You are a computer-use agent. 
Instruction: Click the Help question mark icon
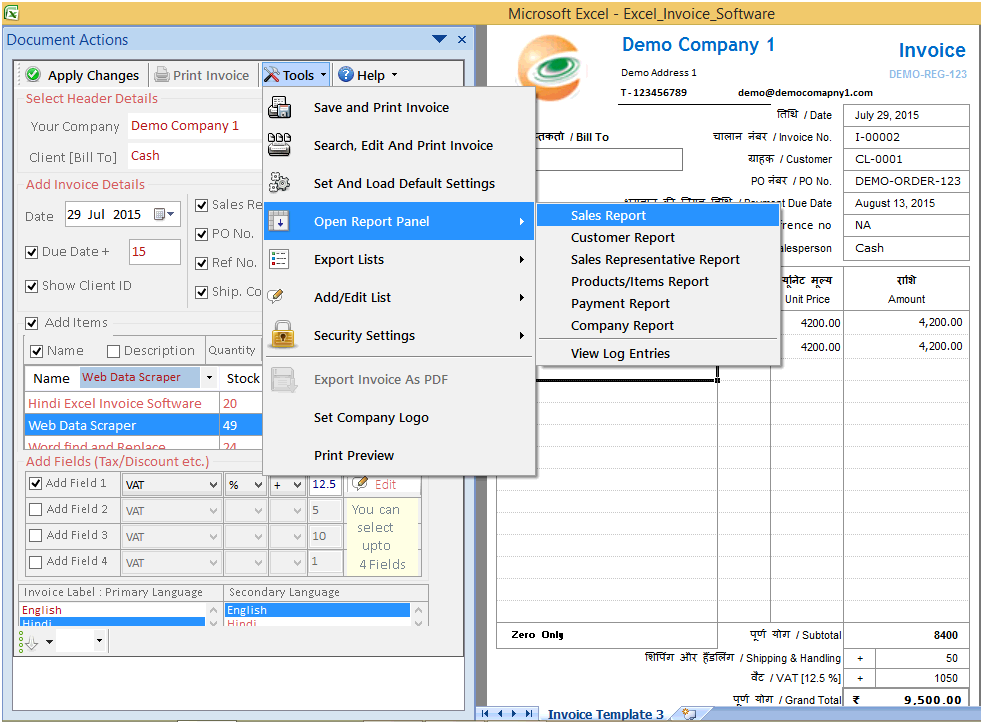click(346, 75)
